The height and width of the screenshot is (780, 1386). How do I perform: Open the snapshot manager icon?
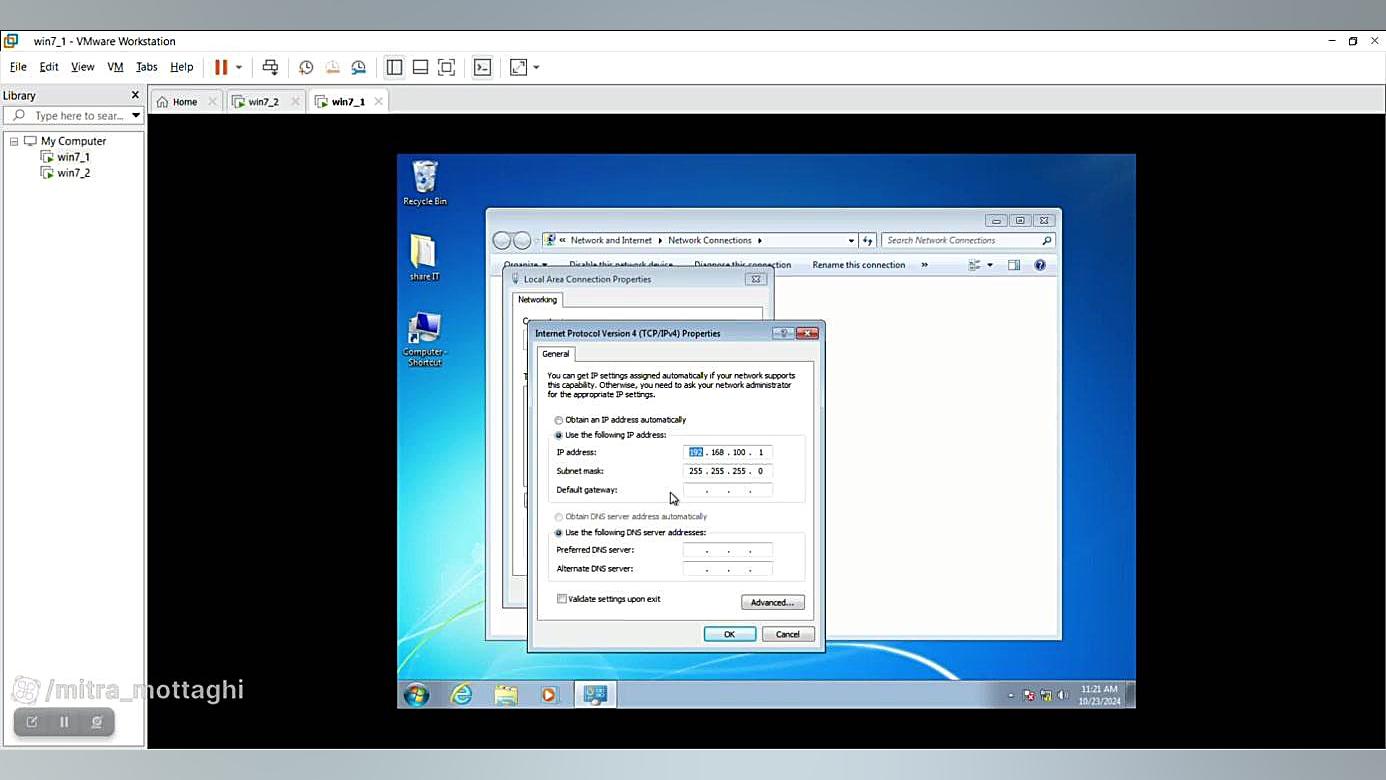(358, 67)
